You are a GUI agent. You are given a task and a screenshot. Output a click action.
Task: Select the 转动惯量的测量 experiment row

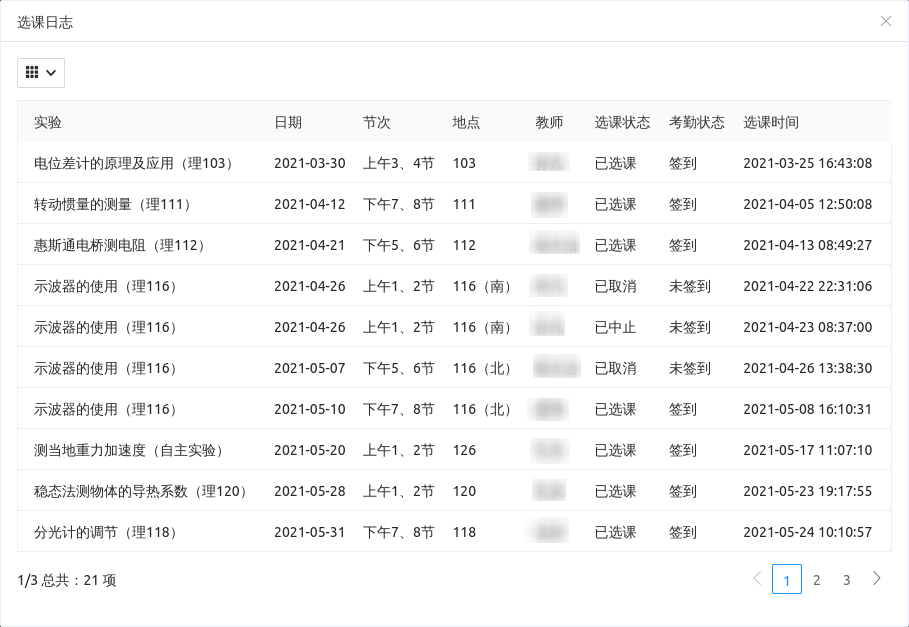pyautogui.click(x=112, y=204)
